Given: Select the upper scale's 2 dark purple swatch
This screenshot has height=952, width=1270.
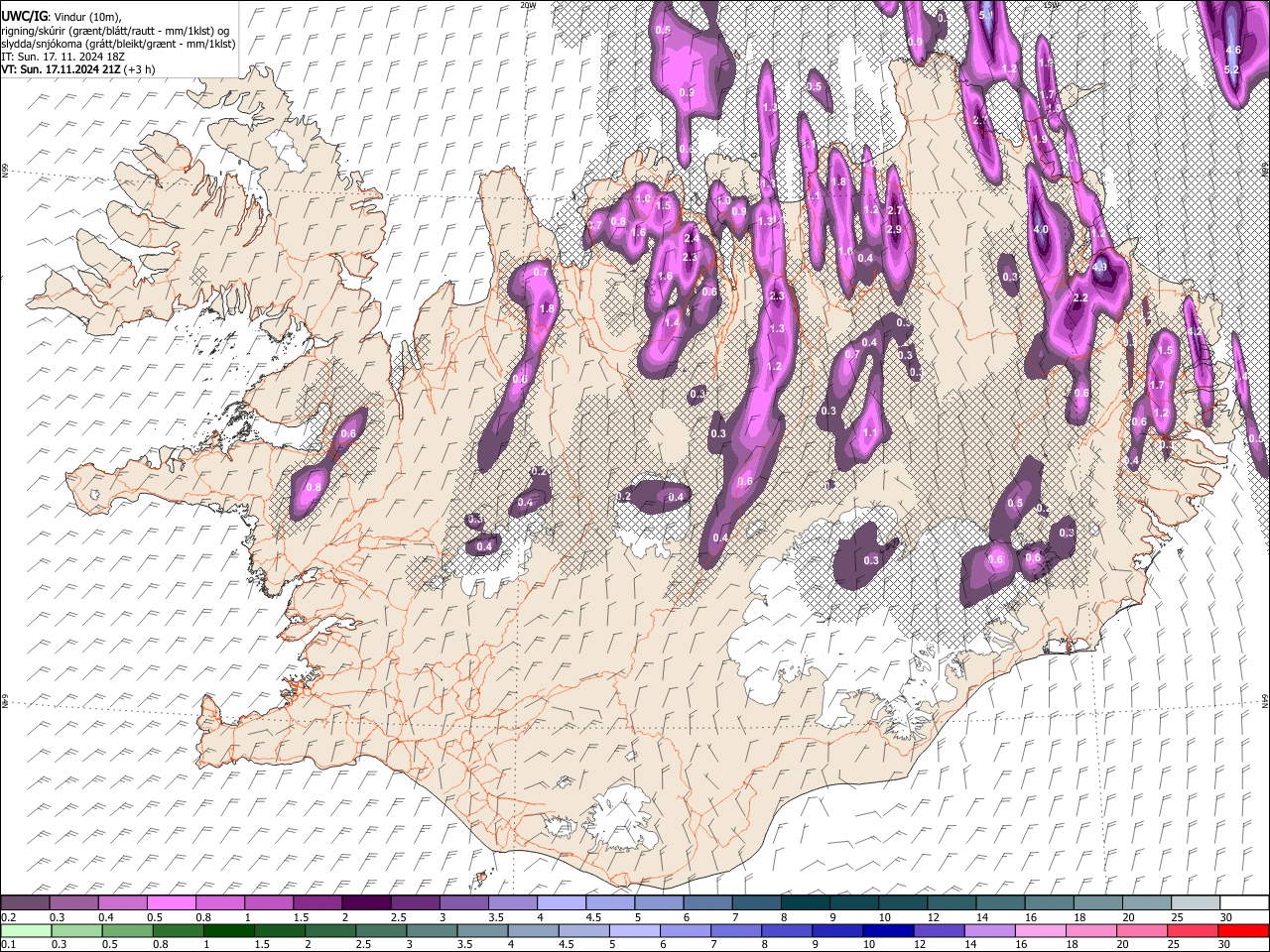Looking at the screenshot, I should (365, 903).
